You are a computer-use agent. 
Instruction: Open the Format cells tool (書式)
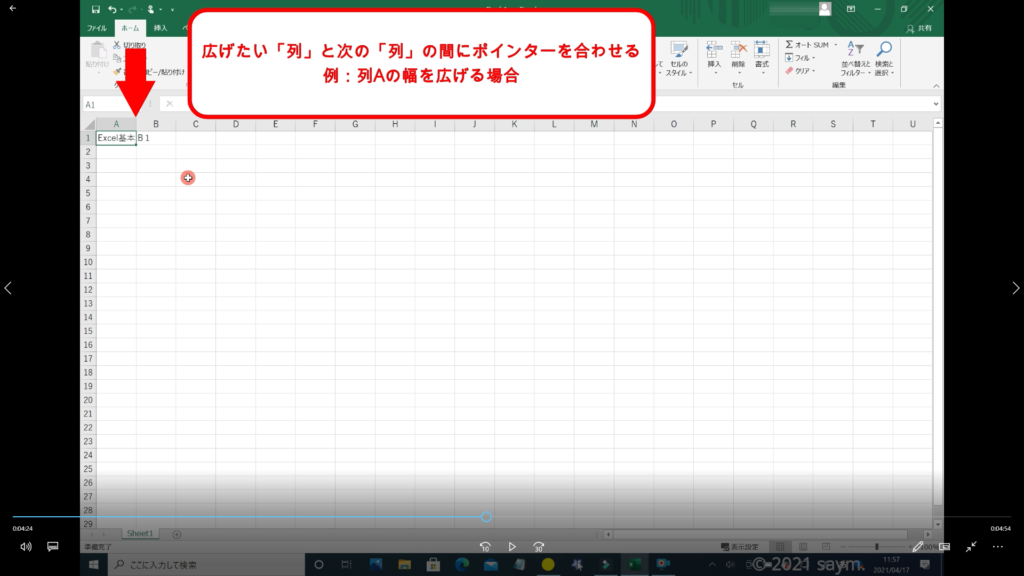(x=762, y=56)
